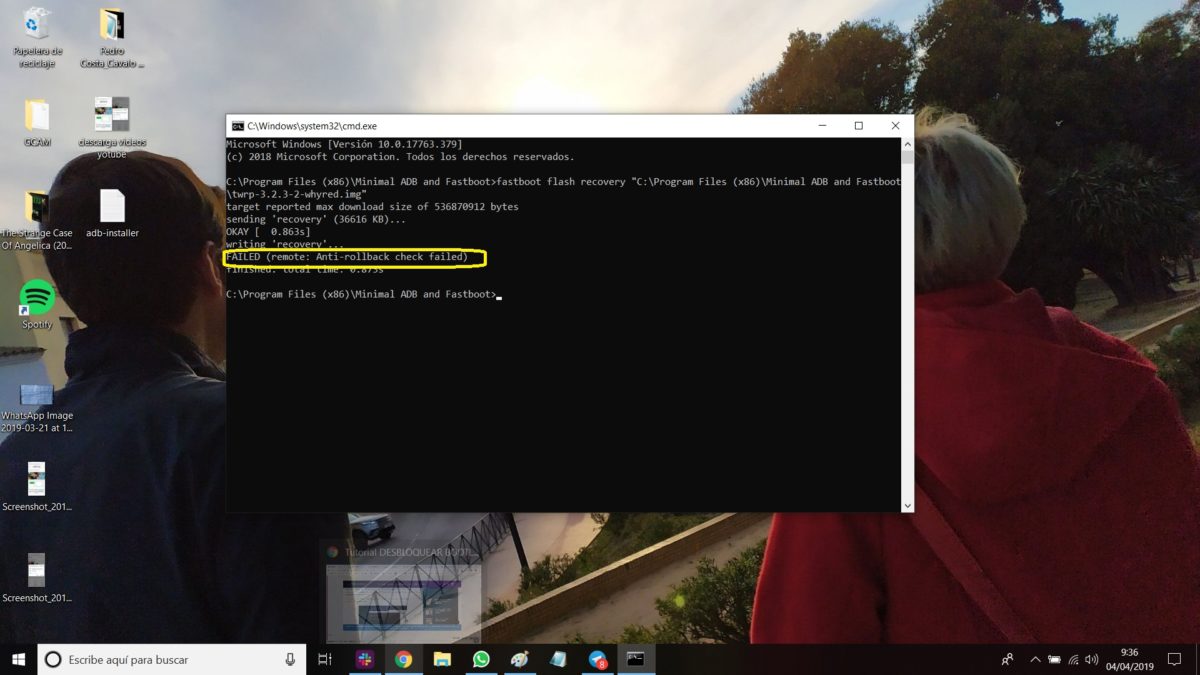Select the upper Screenshot_201 desktop file
The width and height of the screenshot is (1200, 675).
tap(37, 486)
